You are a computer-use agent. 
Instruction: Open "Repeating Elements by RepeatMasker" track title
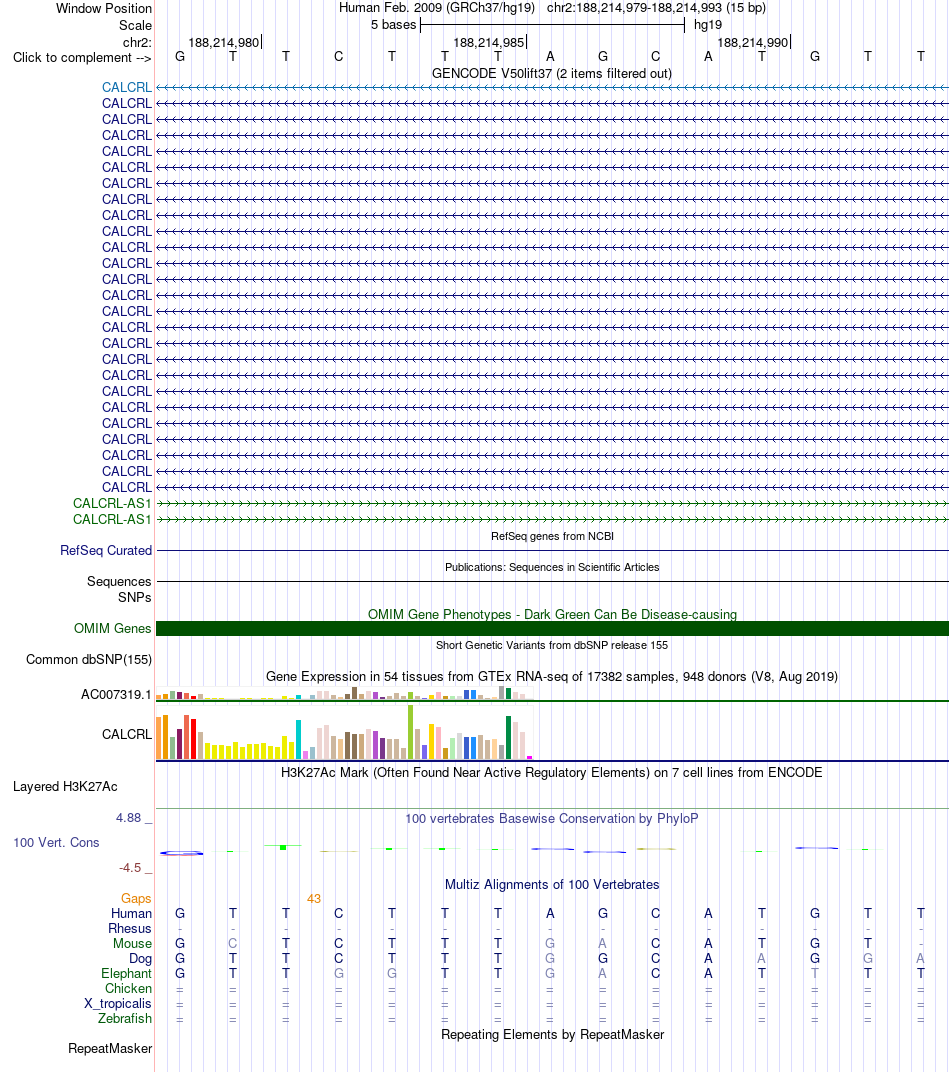coord(552,1034)
